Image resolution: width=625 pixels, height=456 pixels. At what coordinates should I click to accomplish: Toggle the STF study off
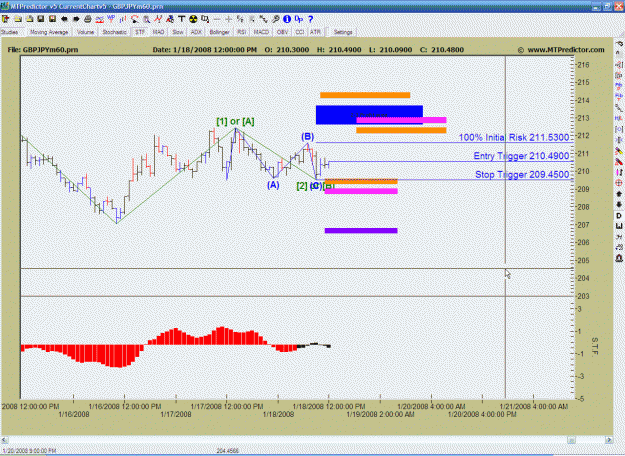(140, 32)
